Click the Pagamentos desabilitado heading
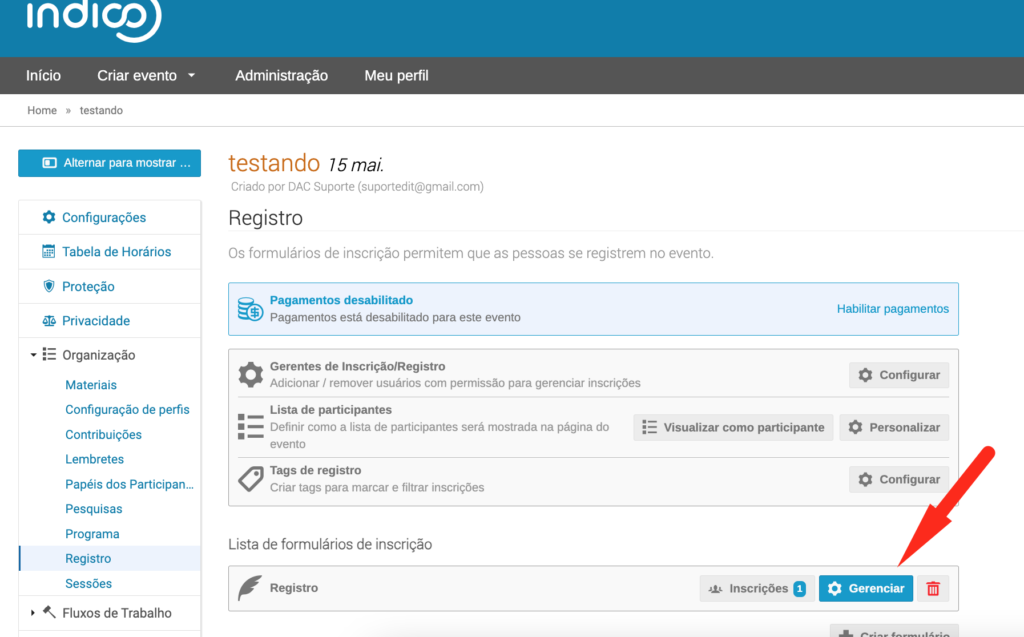The image size is (1024, 637). [x=342, y=300]
